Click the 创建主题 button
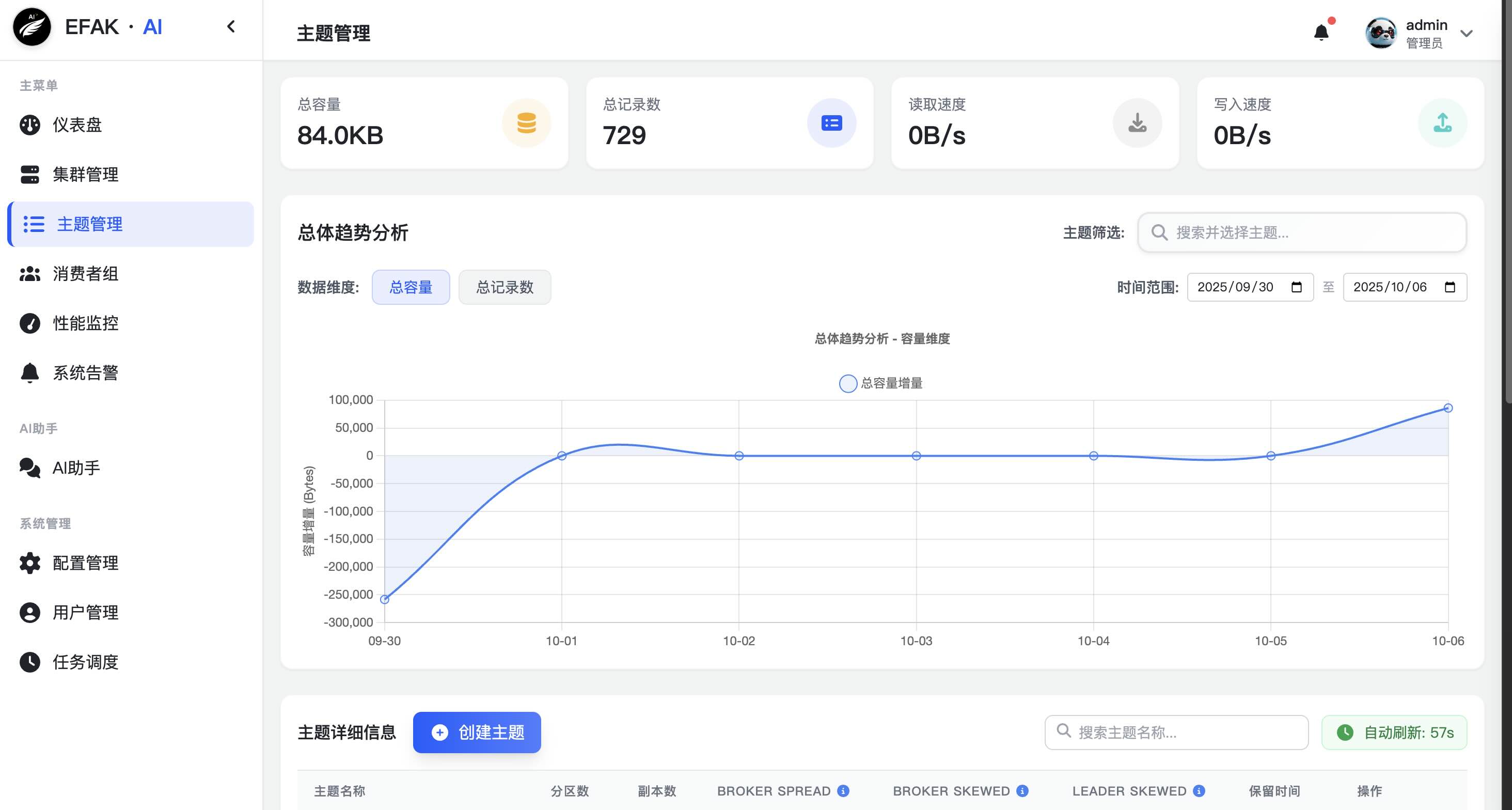Viewport: 1512px width, 810px height. coord(477,733)
